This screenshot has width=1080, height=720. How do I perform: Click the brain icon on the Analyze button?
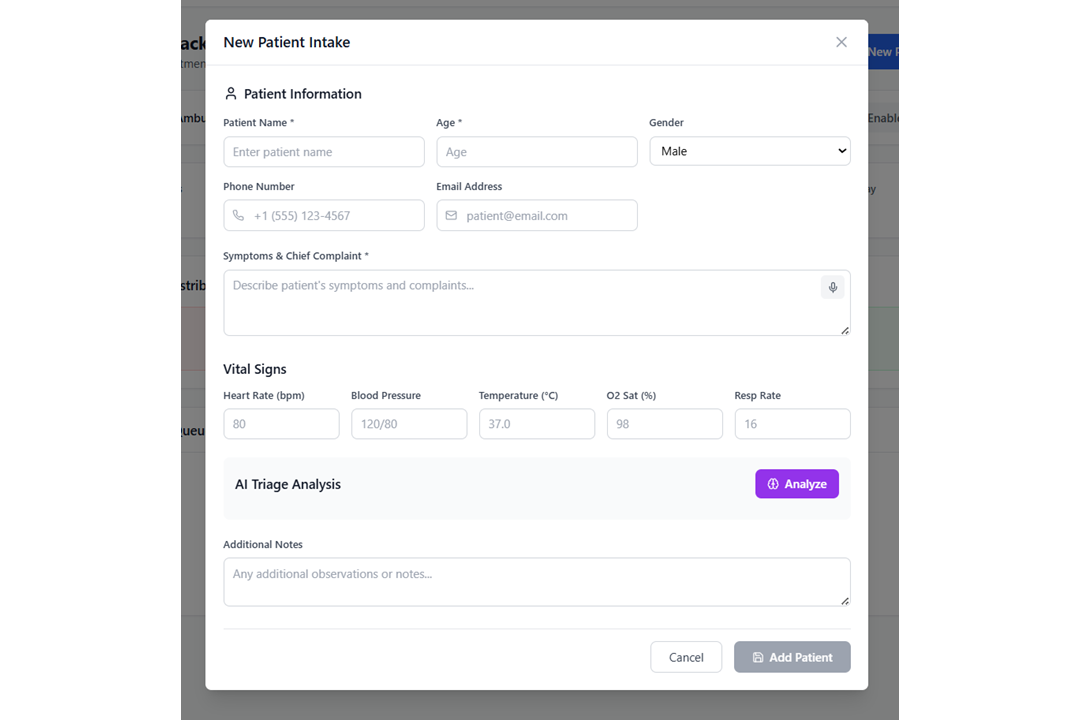pyautogui.click(x=773, y=484)
